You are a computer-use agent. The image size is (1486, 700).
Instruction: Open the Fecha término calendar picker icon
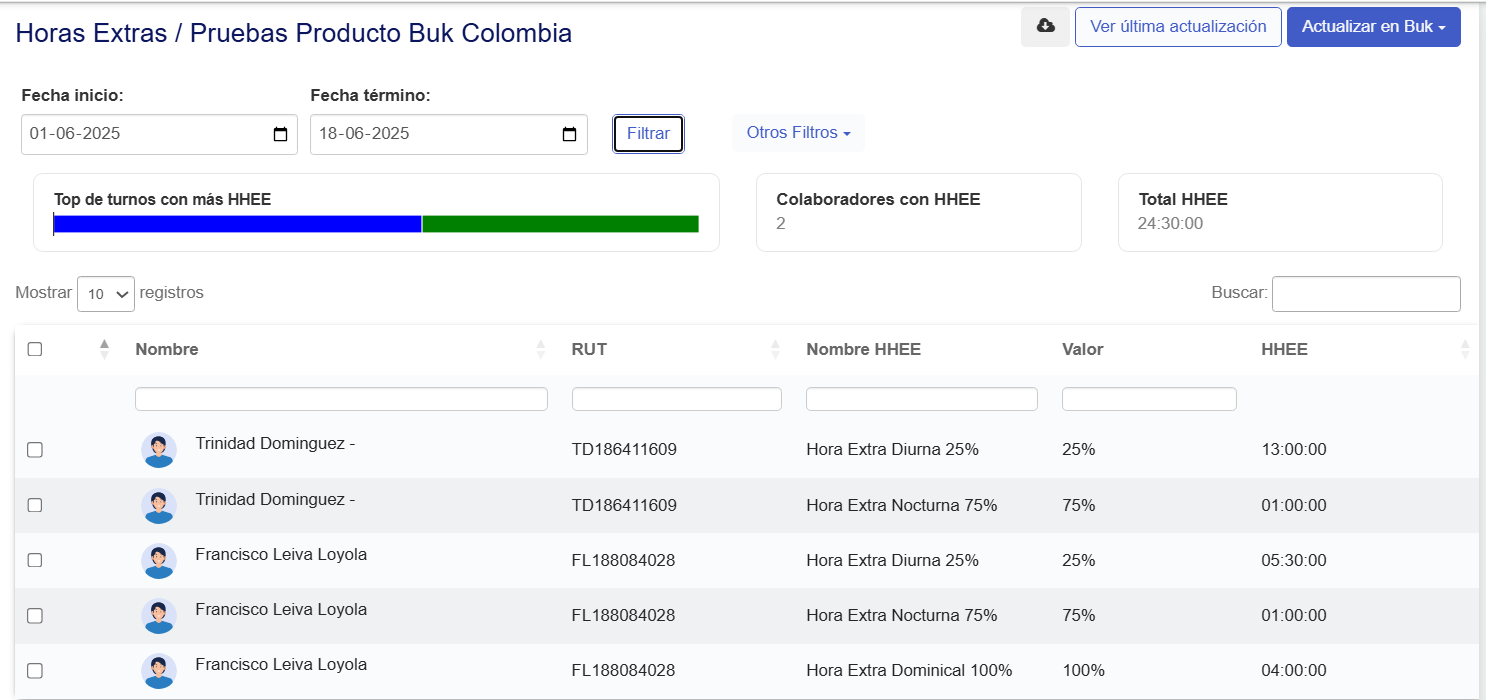click(x=569, y=135)
